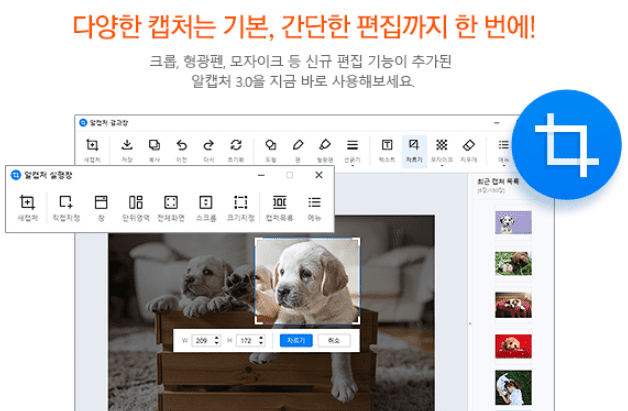The width and height of the screenshot is (628, 411).
Task: Grab the crop selection bottom-right corner handle
Action: coord(358,322)
